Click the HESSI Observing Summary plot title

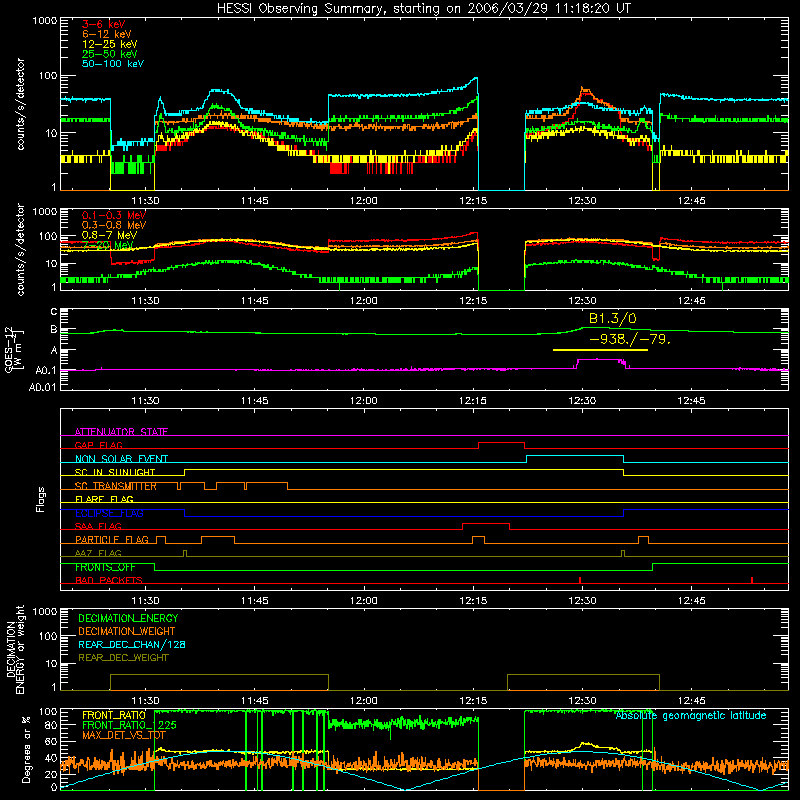tap(423, 9)
